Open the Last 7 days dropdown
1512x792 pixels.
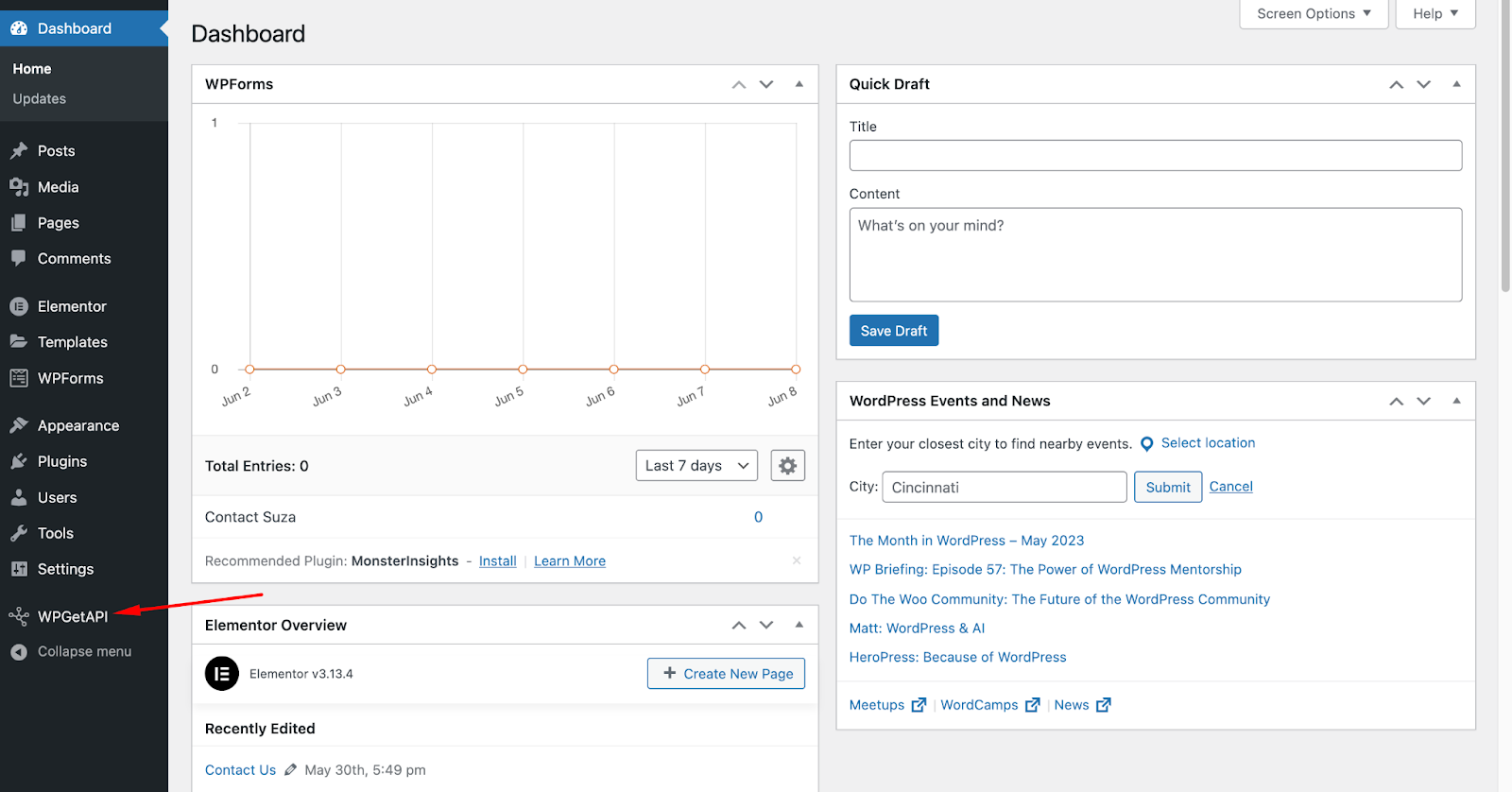(696, 466)
